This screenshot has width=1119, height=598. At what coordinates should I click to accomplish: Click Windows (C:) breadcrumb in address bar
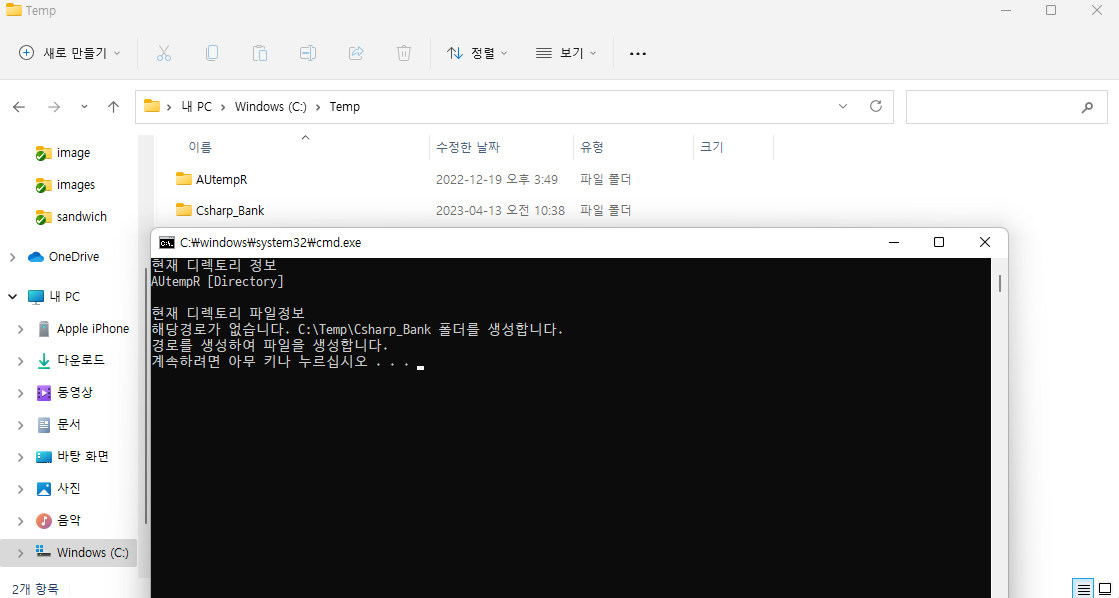click(270, 107)
